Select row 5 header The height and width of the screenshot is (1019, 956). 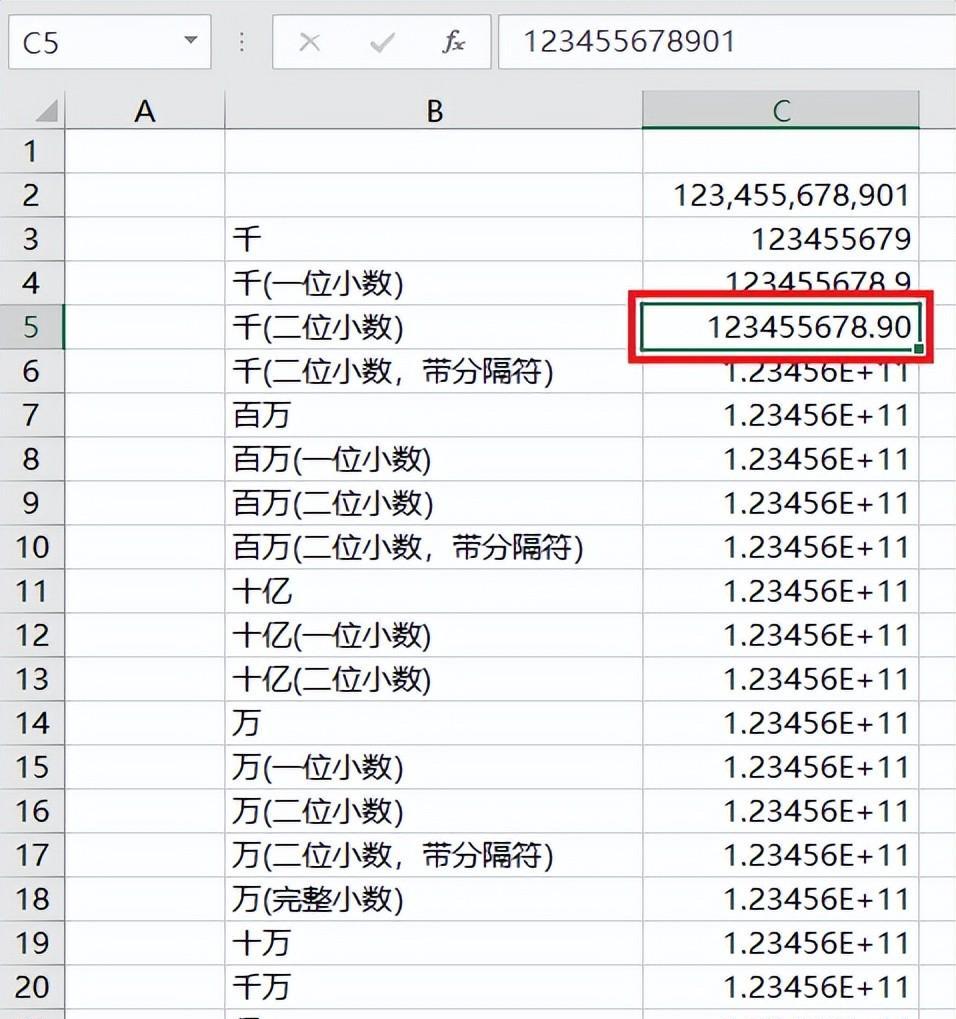[31, 327]
